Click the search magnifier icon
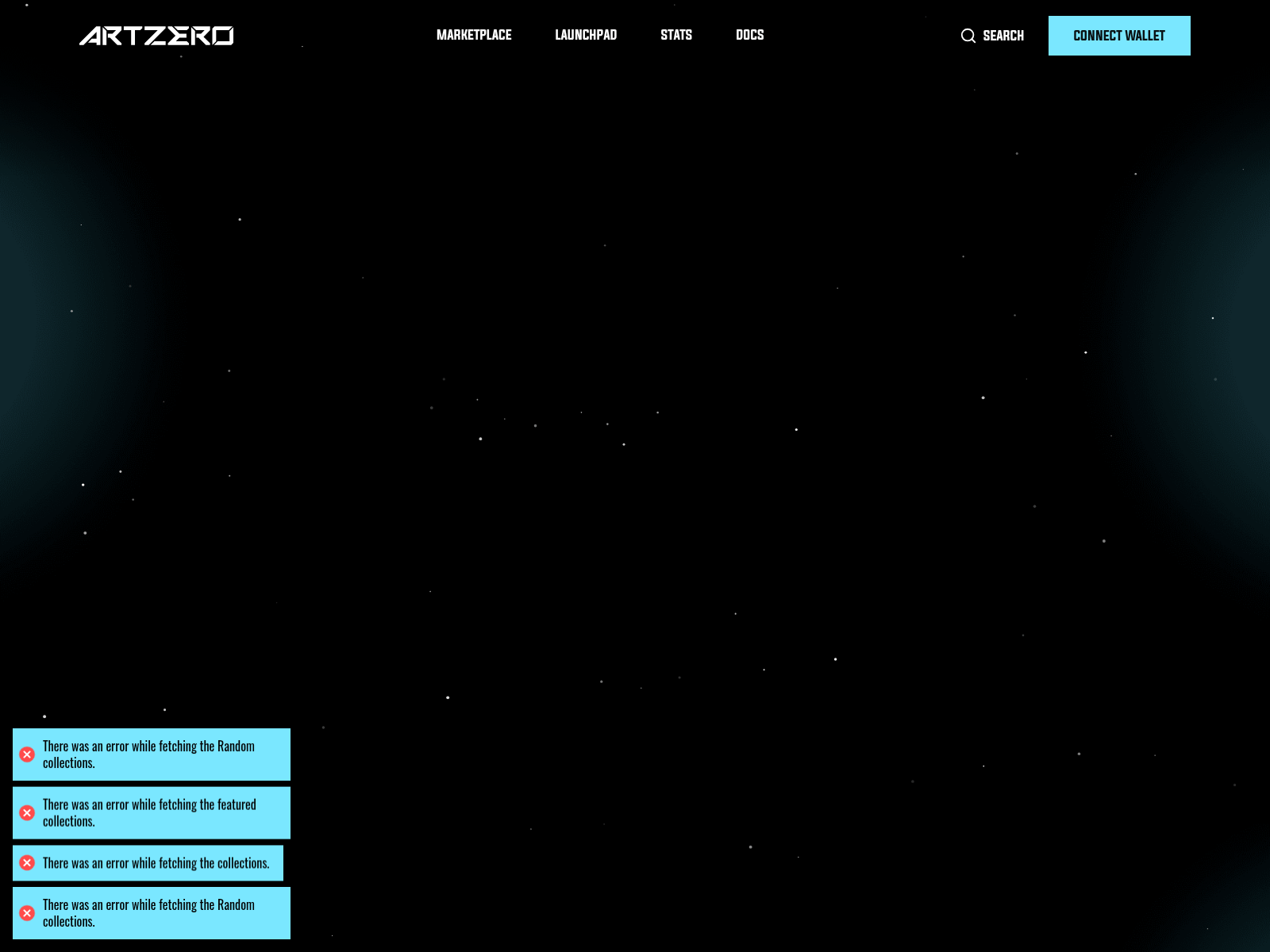 [968, 36]
